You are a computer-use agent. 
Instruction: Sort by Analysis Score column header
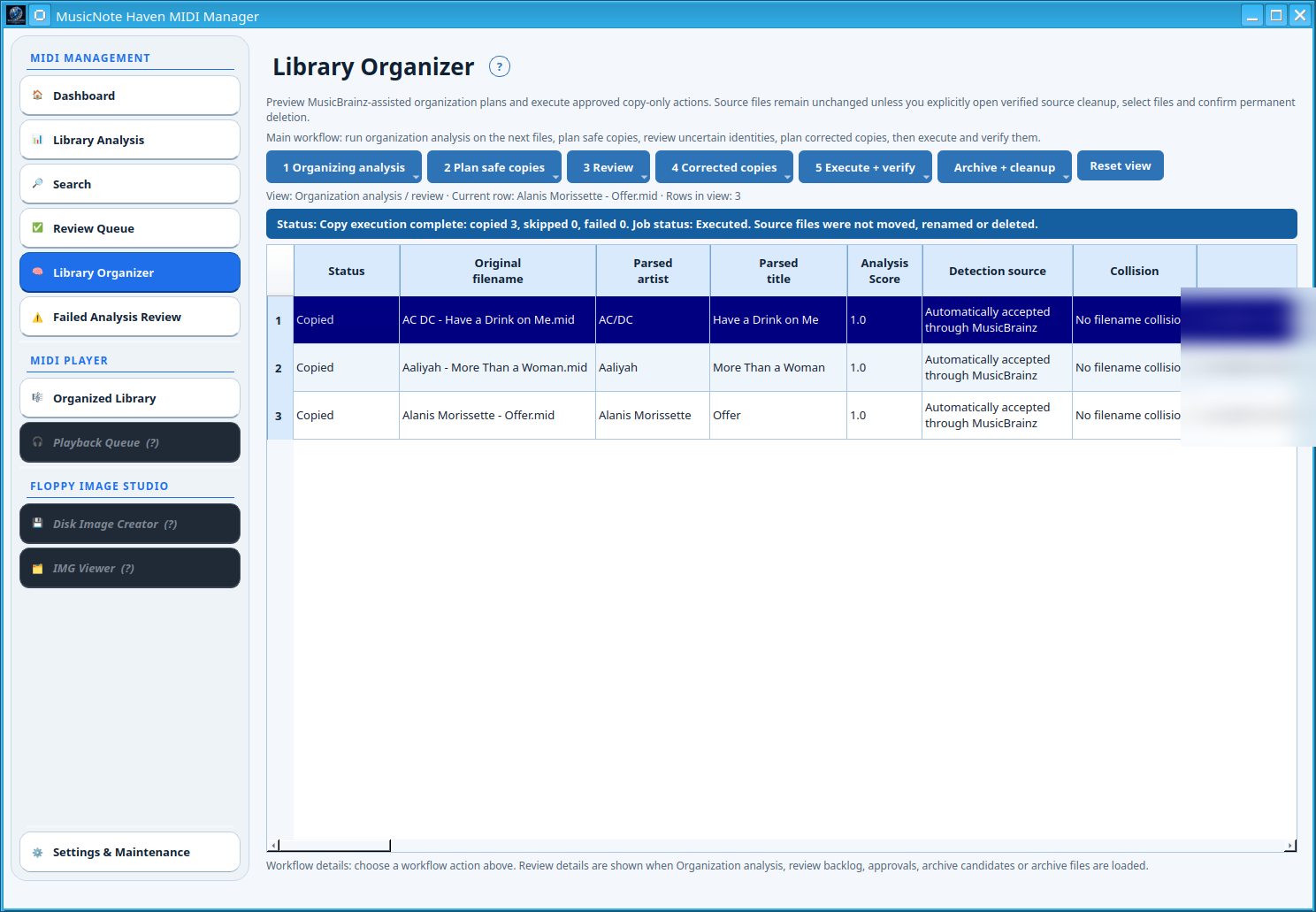(x=884, y=271)
